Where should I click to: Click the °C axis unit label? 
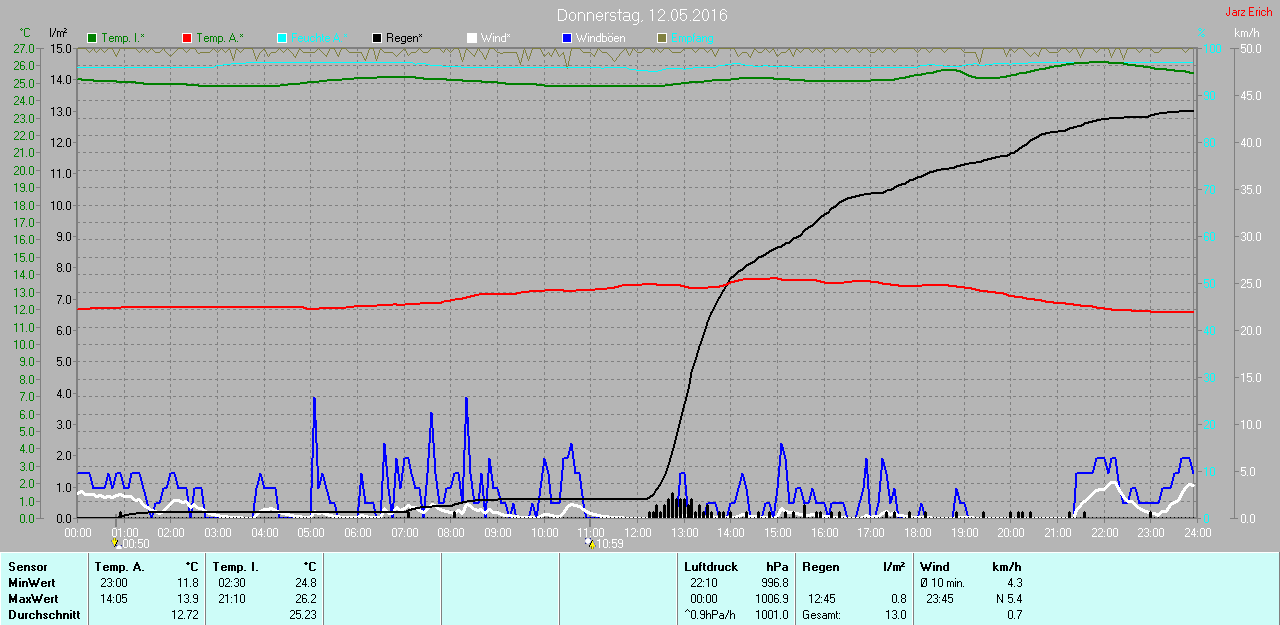point(25,33)
